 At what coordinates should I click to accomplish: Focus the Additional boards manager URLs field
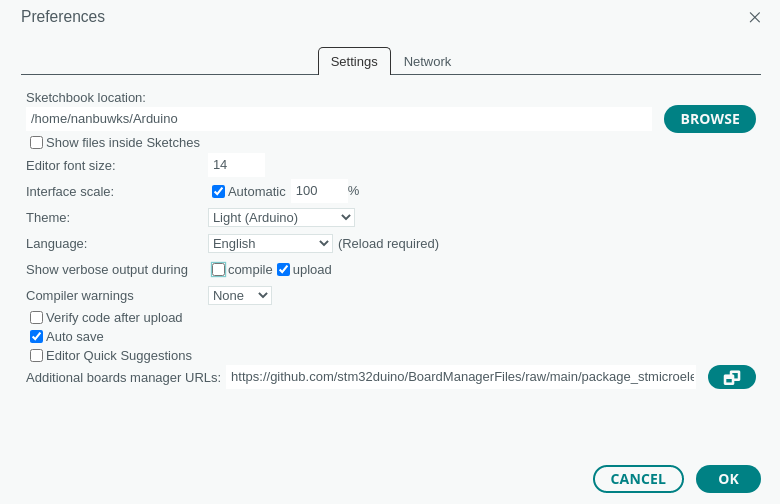(460, 377)
